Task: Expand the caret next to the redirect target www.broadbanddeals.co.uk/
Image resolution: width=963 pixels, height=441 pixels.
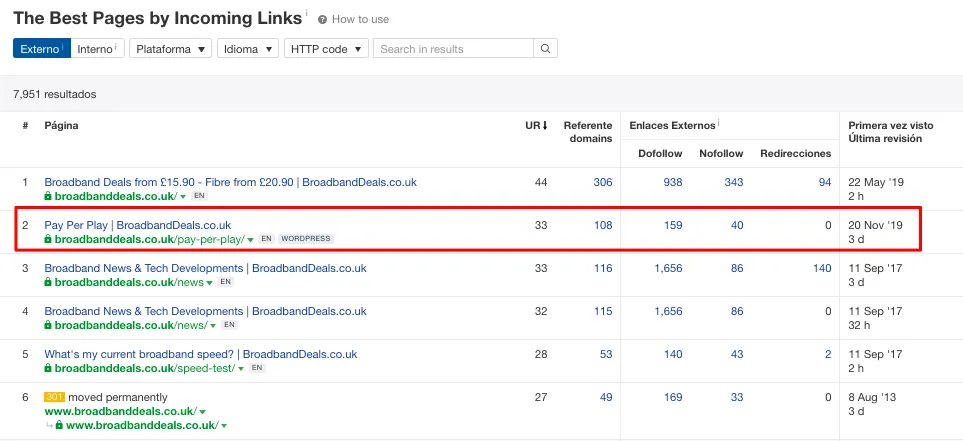Action: (x=224, y=425)
